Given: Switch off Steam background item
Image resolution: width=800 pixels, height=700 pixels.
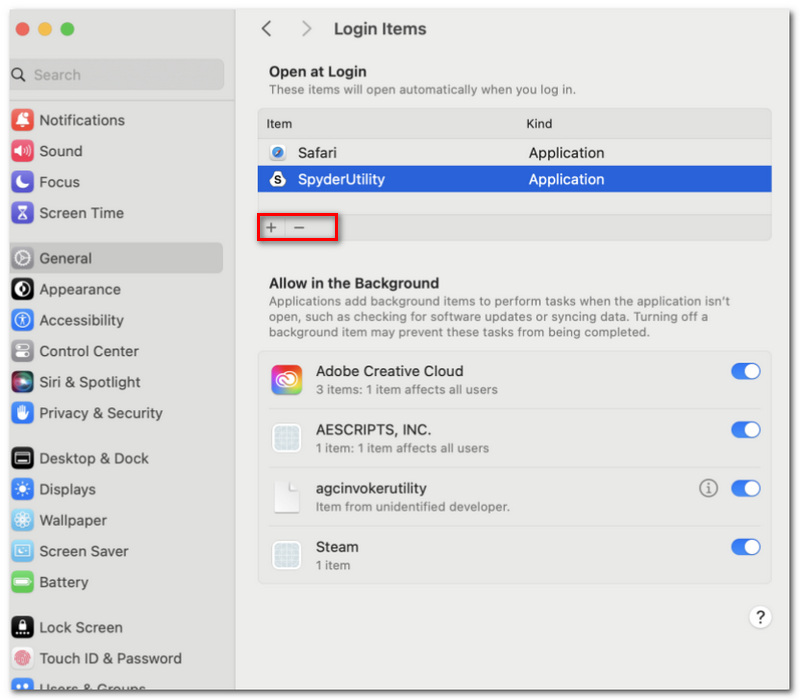Looking at the screenshot, I should coord(745,547).
